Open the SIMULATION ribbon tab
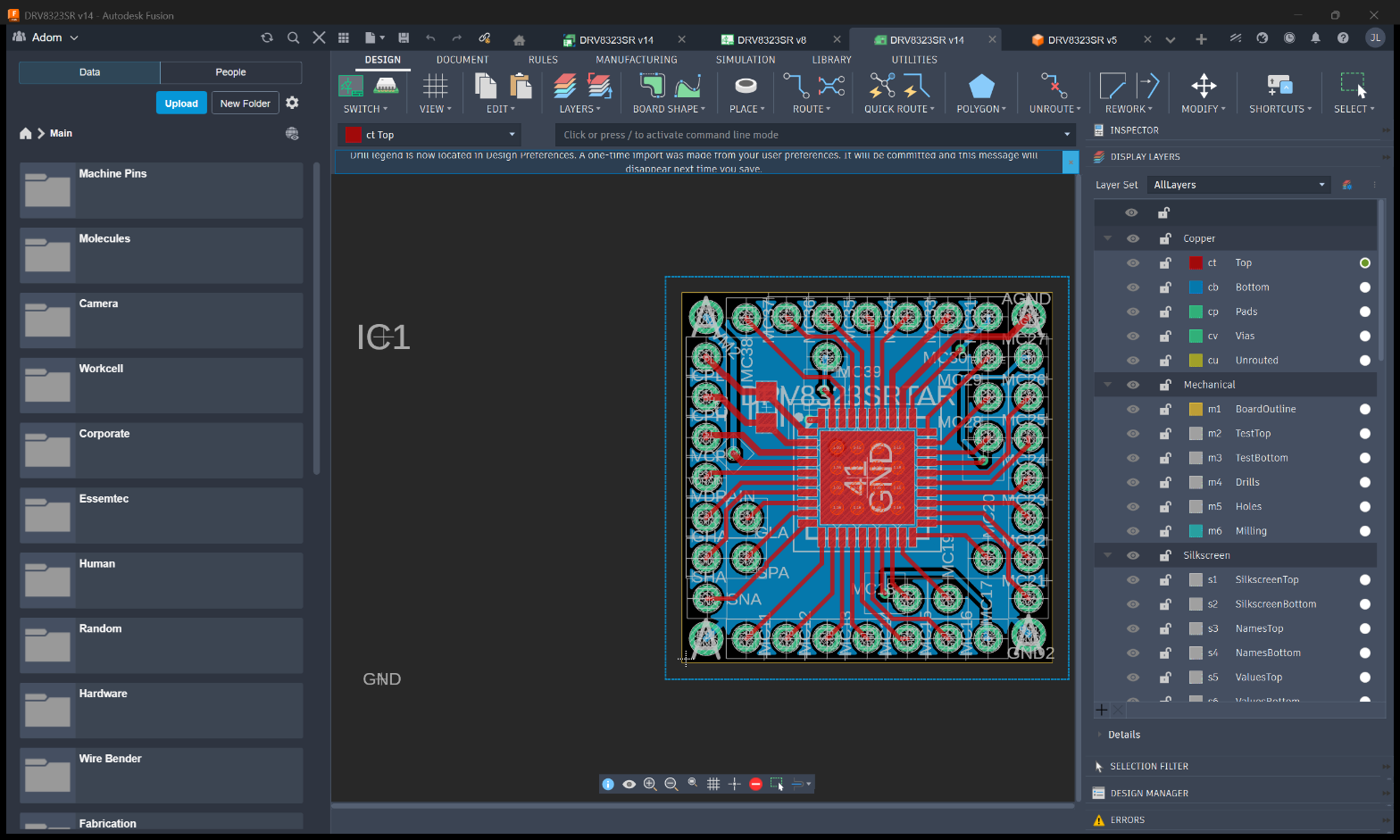 click(746, 60)
